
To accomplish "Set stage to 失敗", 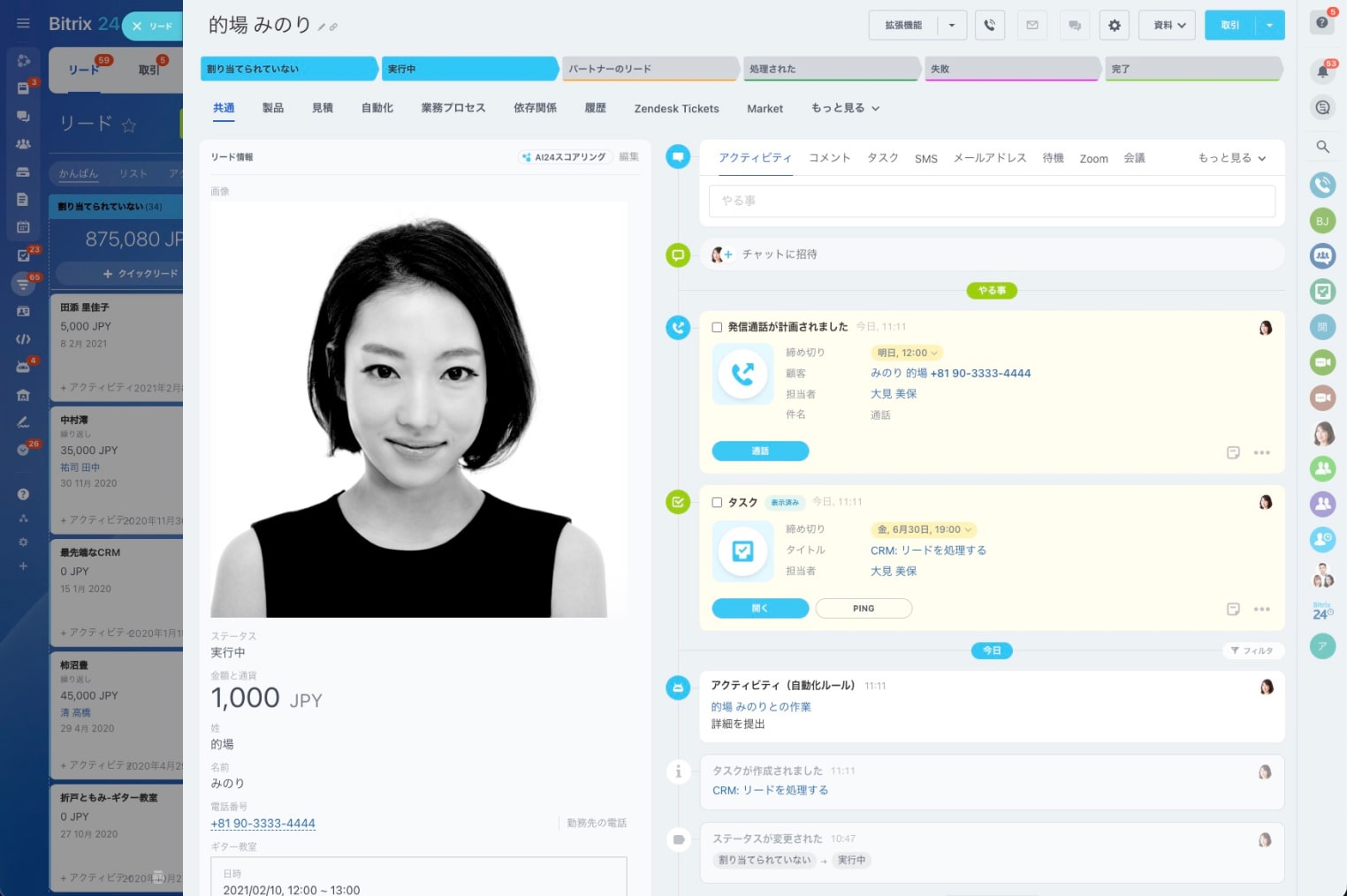I will [x=1012, y=69].
